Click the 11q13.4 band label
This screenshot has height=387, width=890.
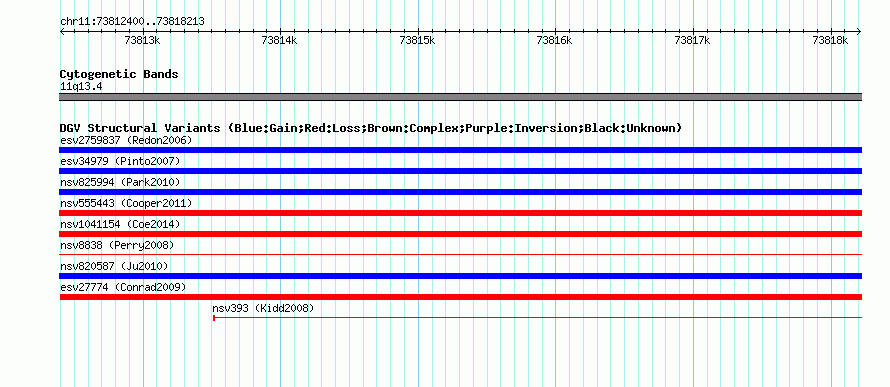coord(81,87)
